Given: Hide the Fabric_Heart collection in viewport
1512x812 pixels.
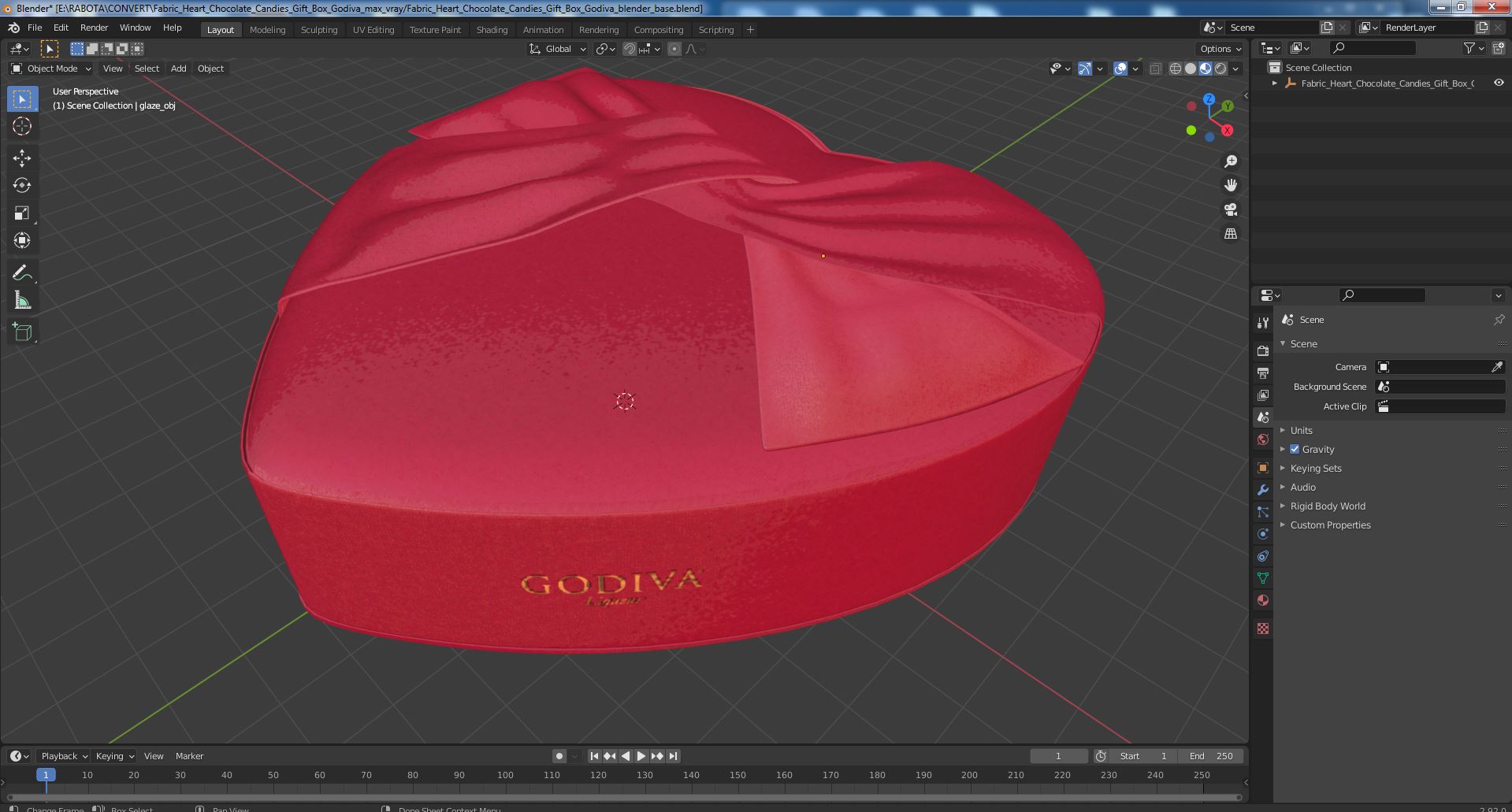Looking at the screenshot, I should click(1499, 83).
